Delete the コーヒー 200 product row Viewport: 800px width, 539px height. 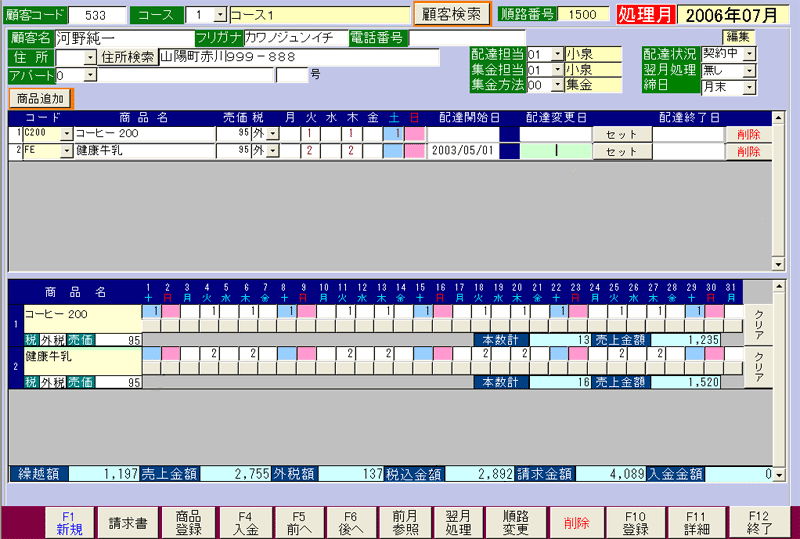point(748,134)
